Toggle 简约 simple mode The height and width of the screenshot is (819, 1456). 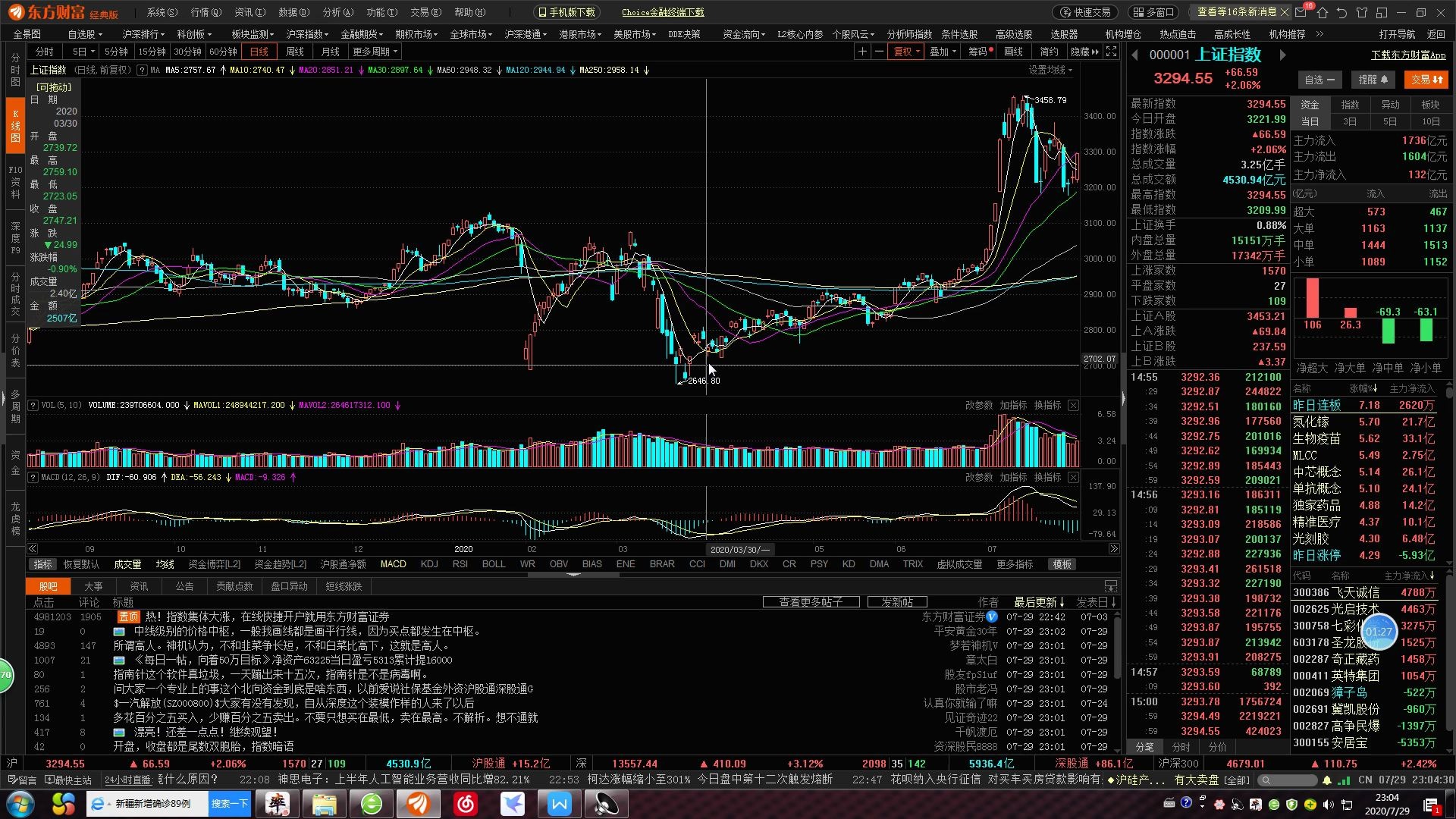pos(1049,52)
